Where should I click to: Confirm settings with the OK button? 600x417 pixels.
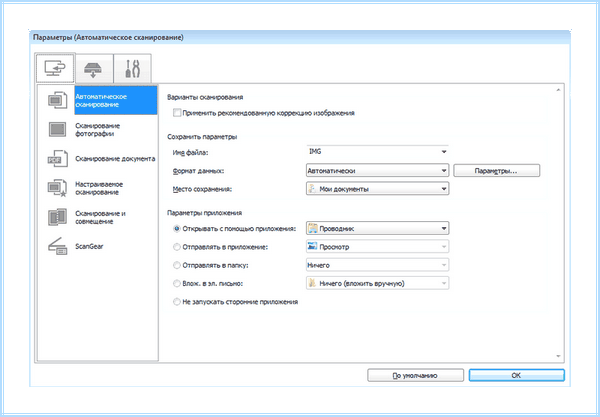[x=516, y=375]
